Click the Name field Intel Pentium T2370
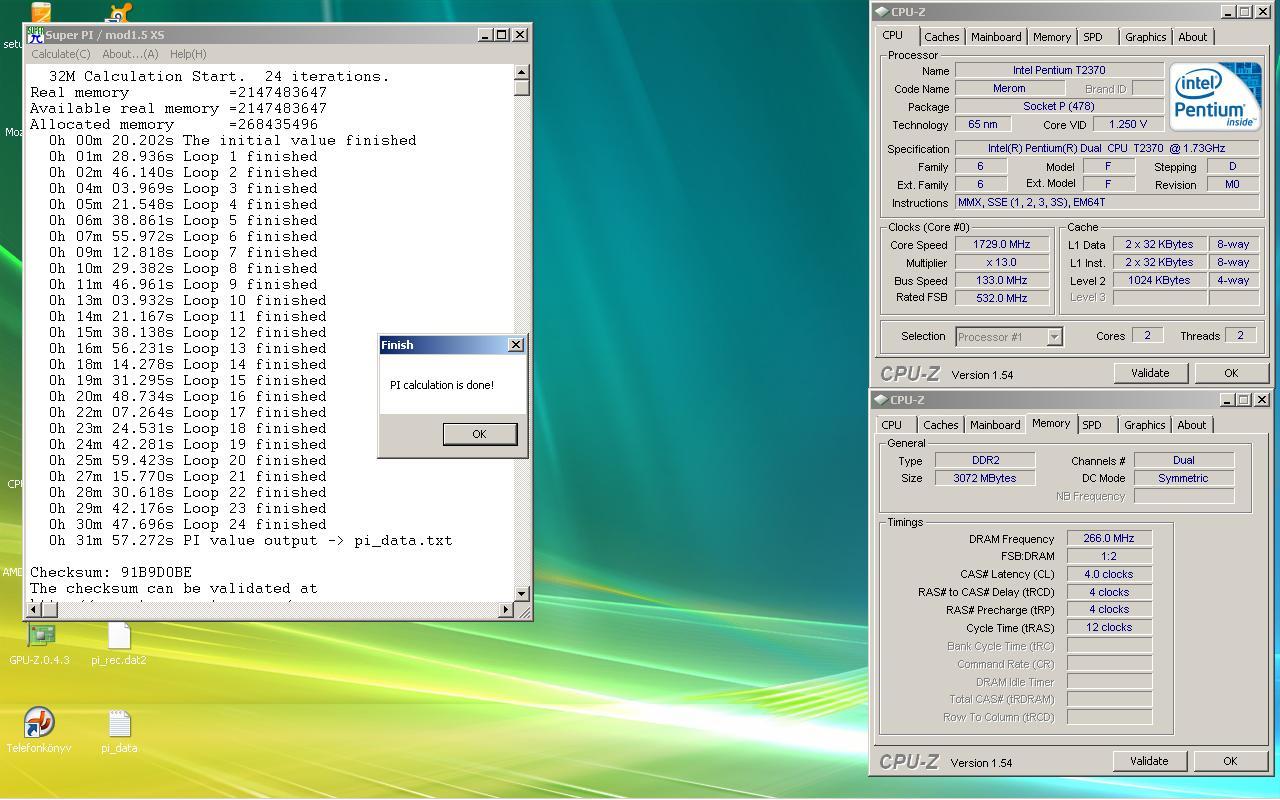 pyautogui.click(x=1059, y=71)
